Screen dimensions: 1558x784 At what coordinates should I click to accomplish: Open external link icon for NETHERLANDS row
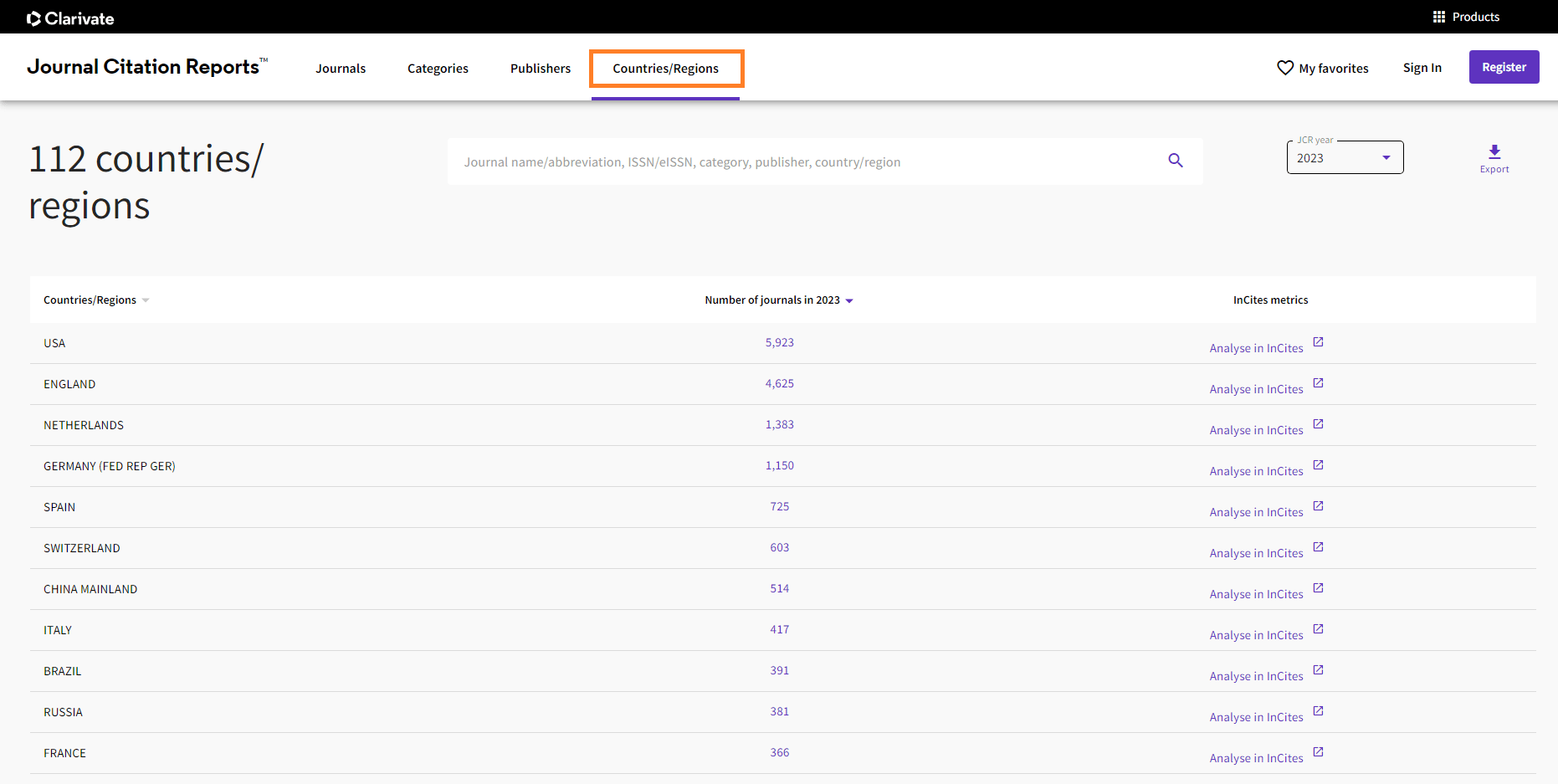click(x=1318, y=423)
